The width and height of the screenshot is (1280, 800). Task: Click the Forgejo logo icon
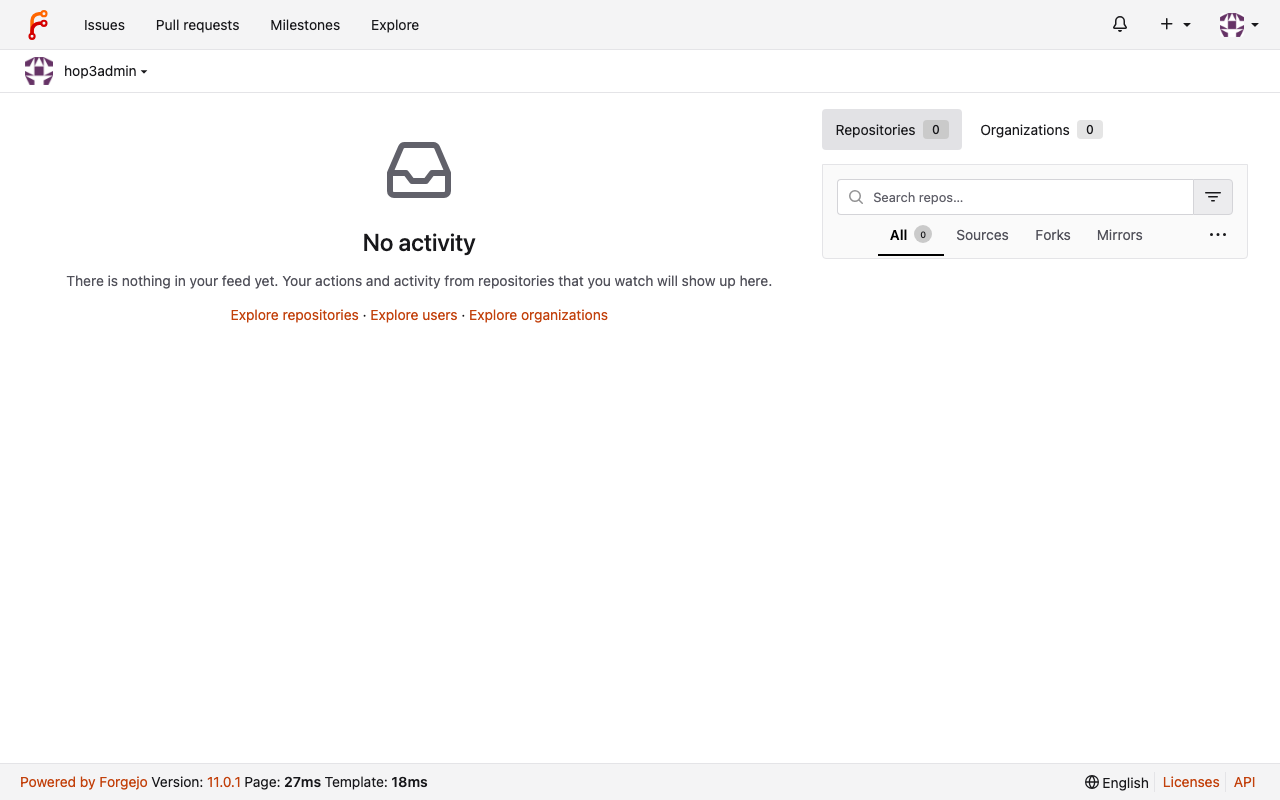pos(38,25)
